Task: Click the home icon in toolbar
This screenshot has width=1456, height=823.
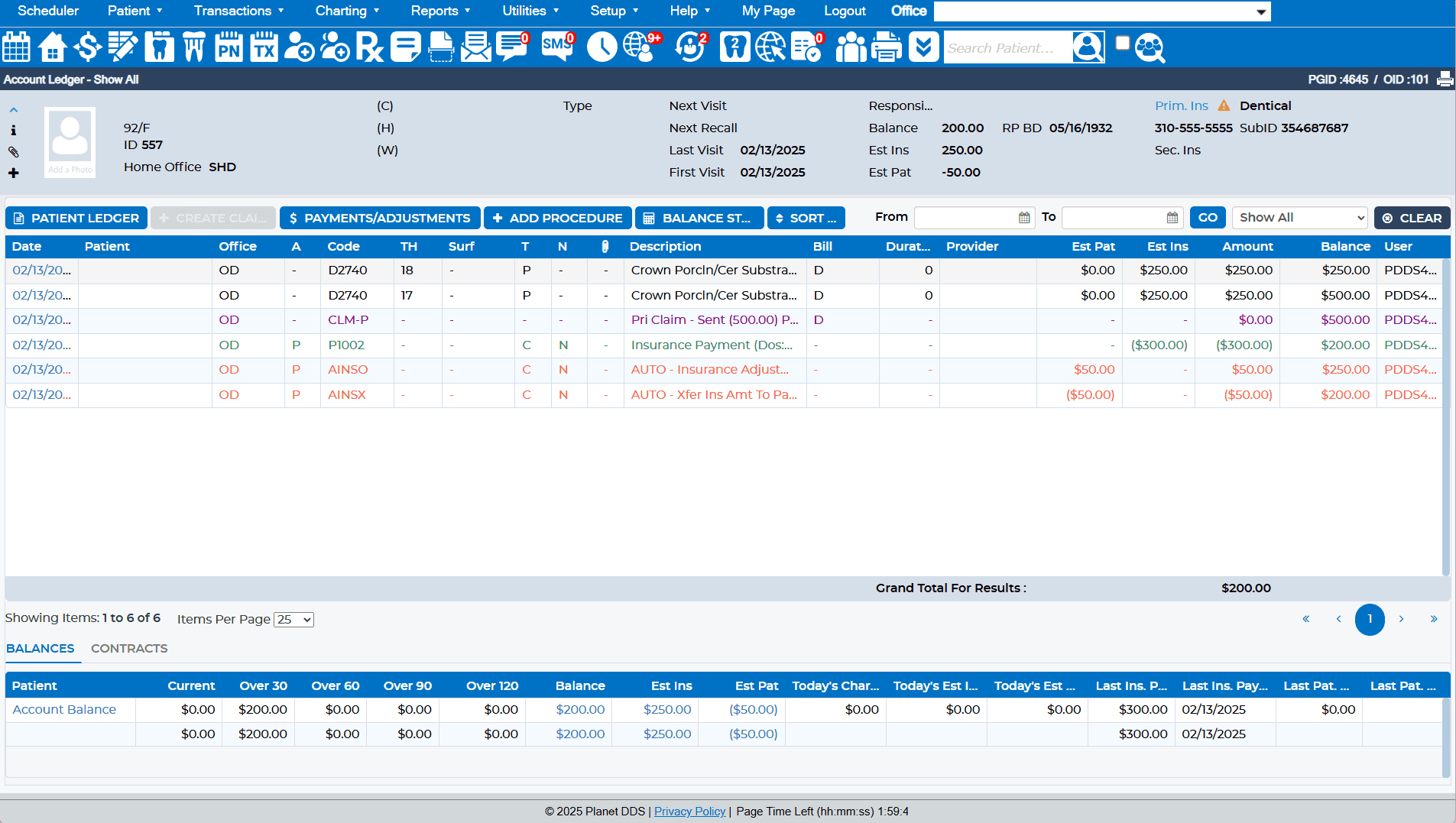Action: click(x=52, y=47)
